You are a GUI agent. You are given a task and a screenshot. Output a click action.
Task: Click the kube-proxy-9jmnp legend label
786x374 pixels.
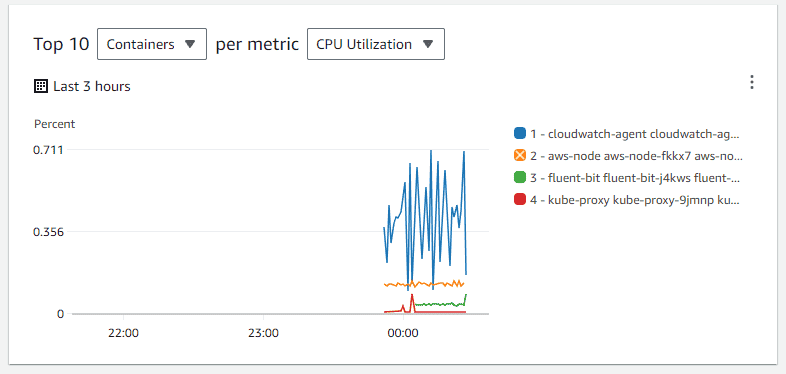(635, 200)
